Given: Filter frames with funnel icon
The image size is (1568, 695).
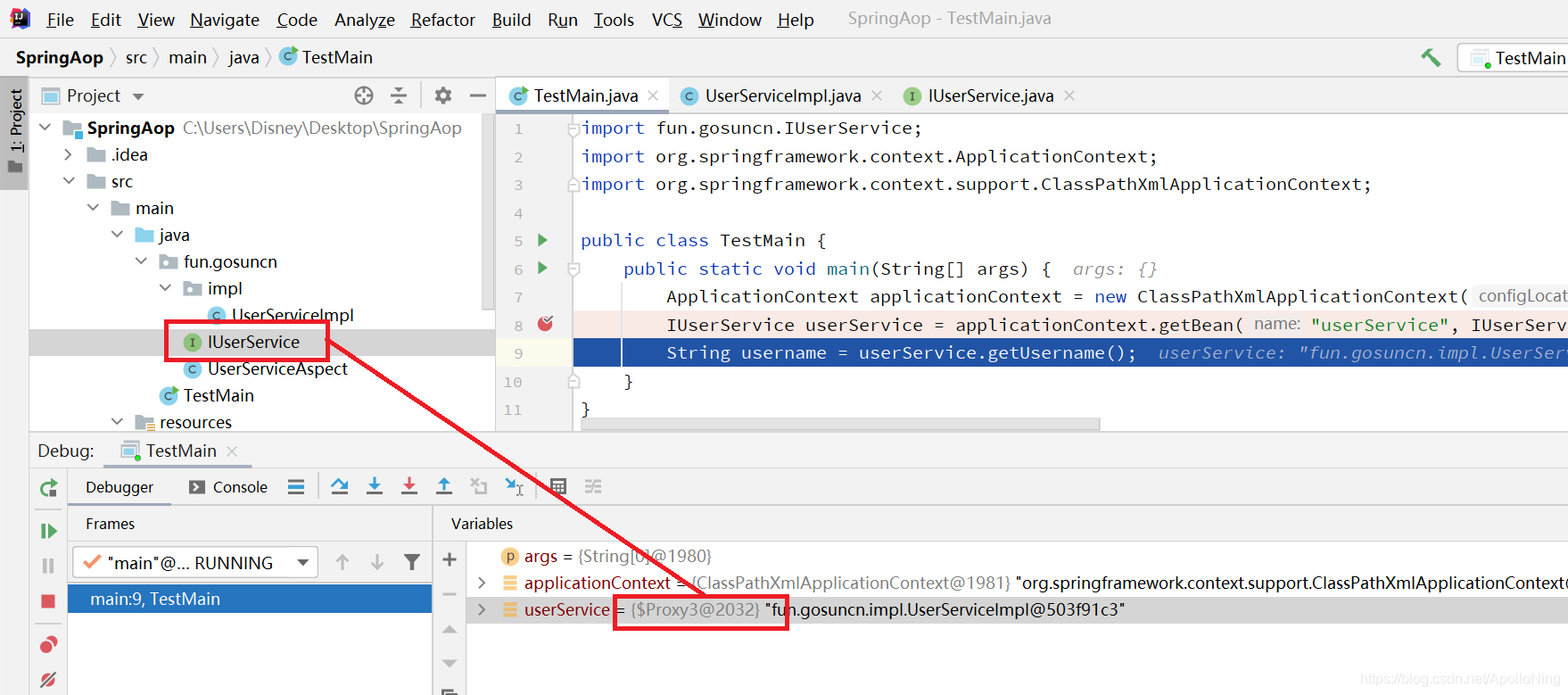Looking at the screenshot, I should tap(412, 562).
